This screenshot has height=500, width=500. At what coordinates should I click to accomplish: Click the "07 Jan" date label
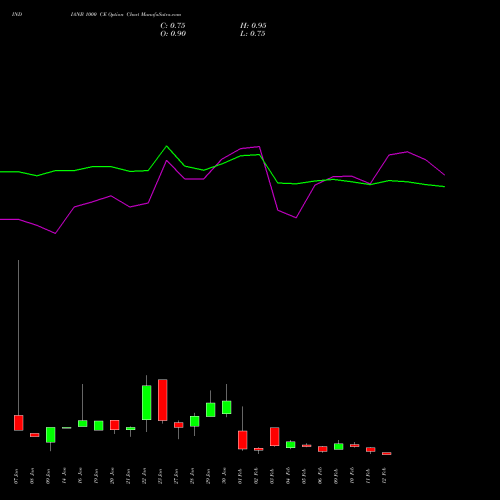(16, 476)
